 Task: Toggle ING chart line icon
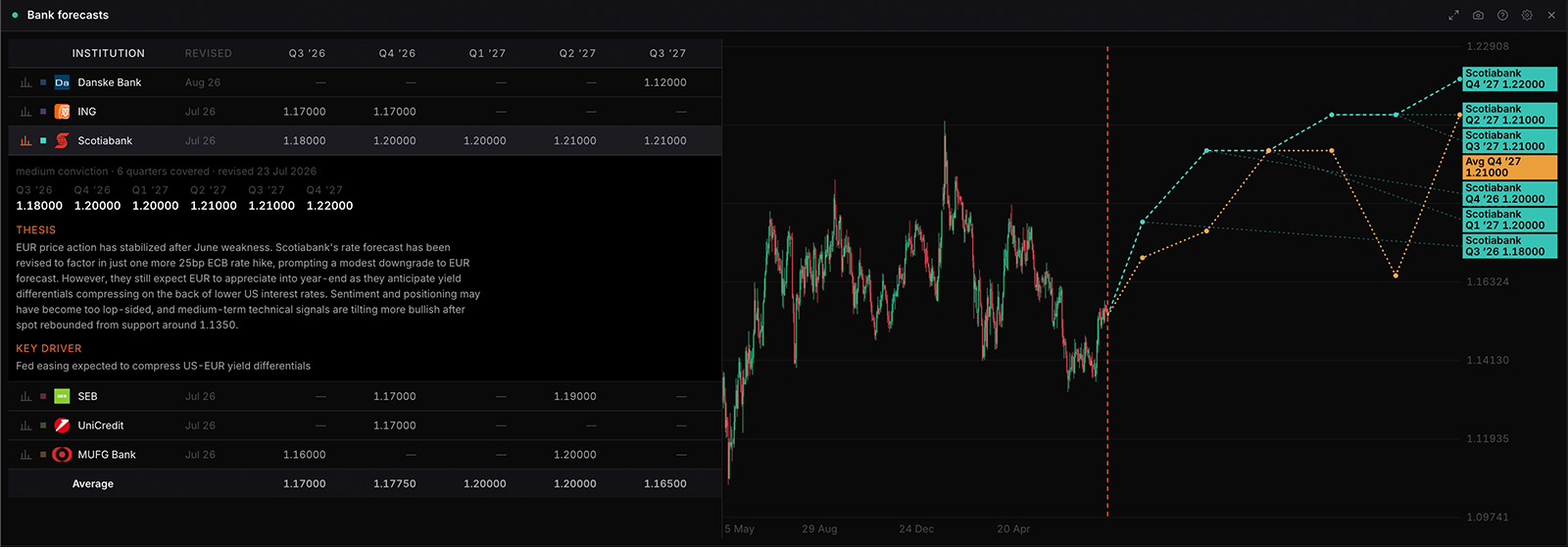(26, 112)
